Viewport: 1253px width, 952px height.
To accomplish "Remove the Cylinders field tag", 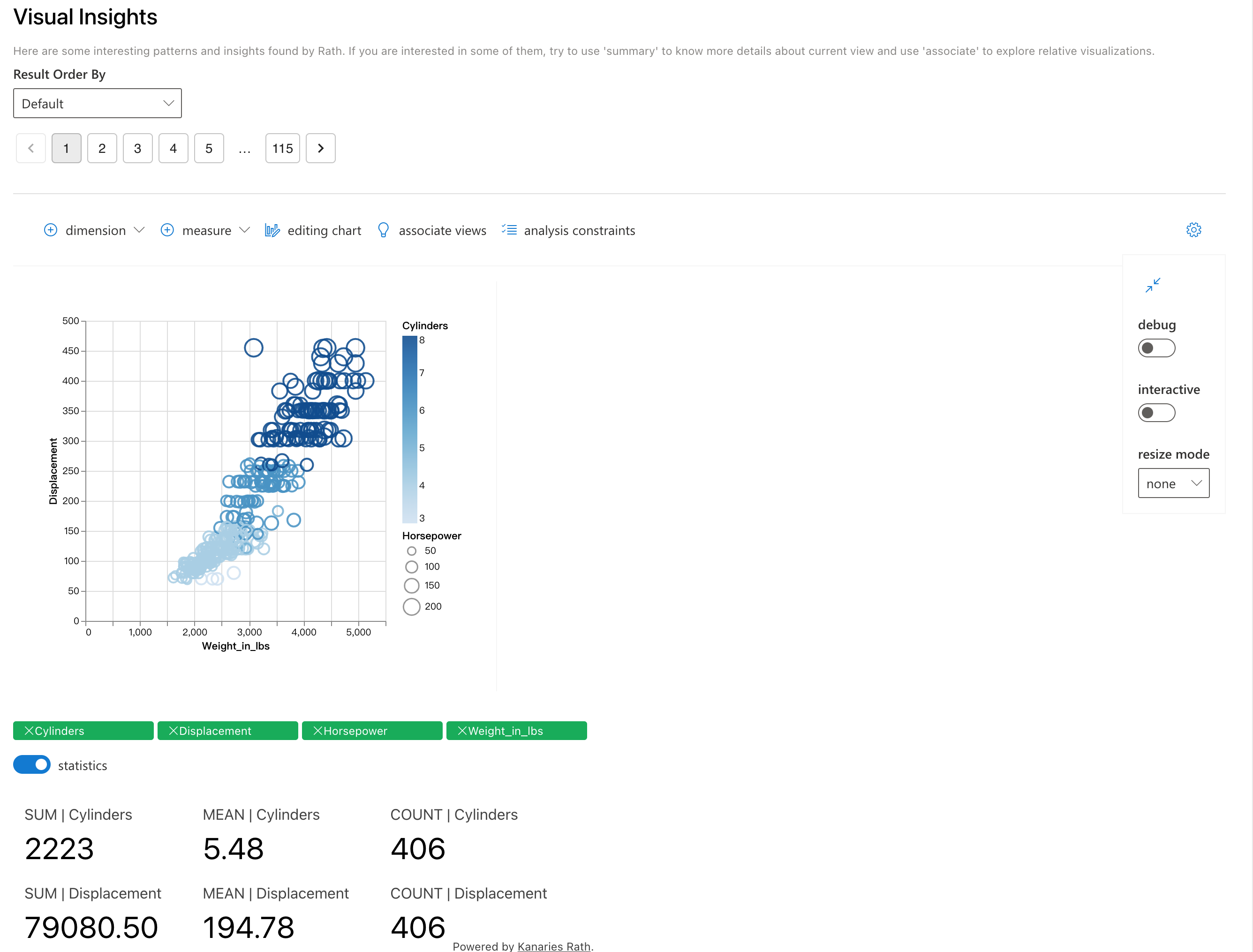I will point(29,731).
